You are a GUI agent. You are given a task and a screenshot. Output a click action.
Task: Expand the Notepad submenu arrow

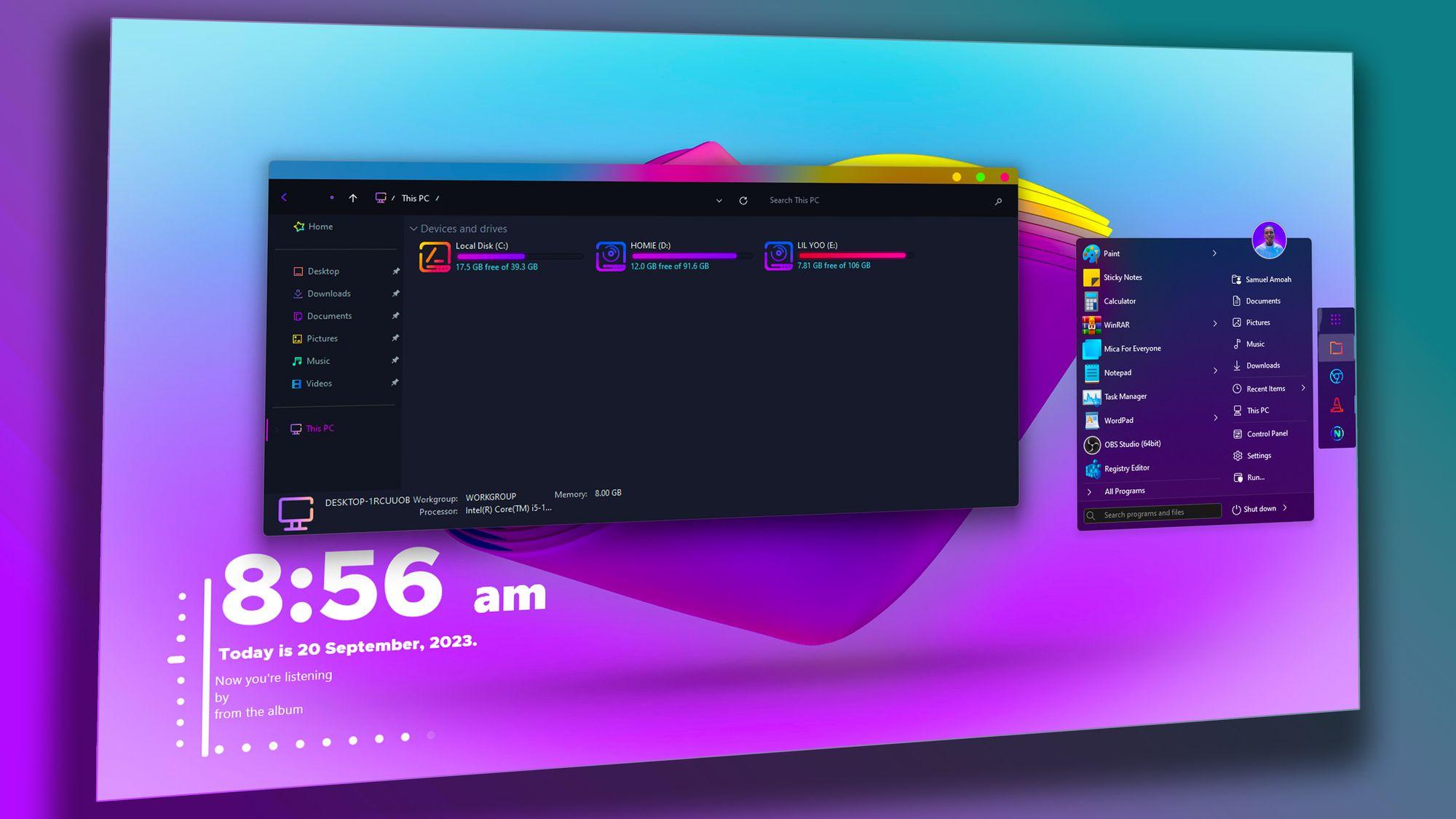tap(1214, 371)
